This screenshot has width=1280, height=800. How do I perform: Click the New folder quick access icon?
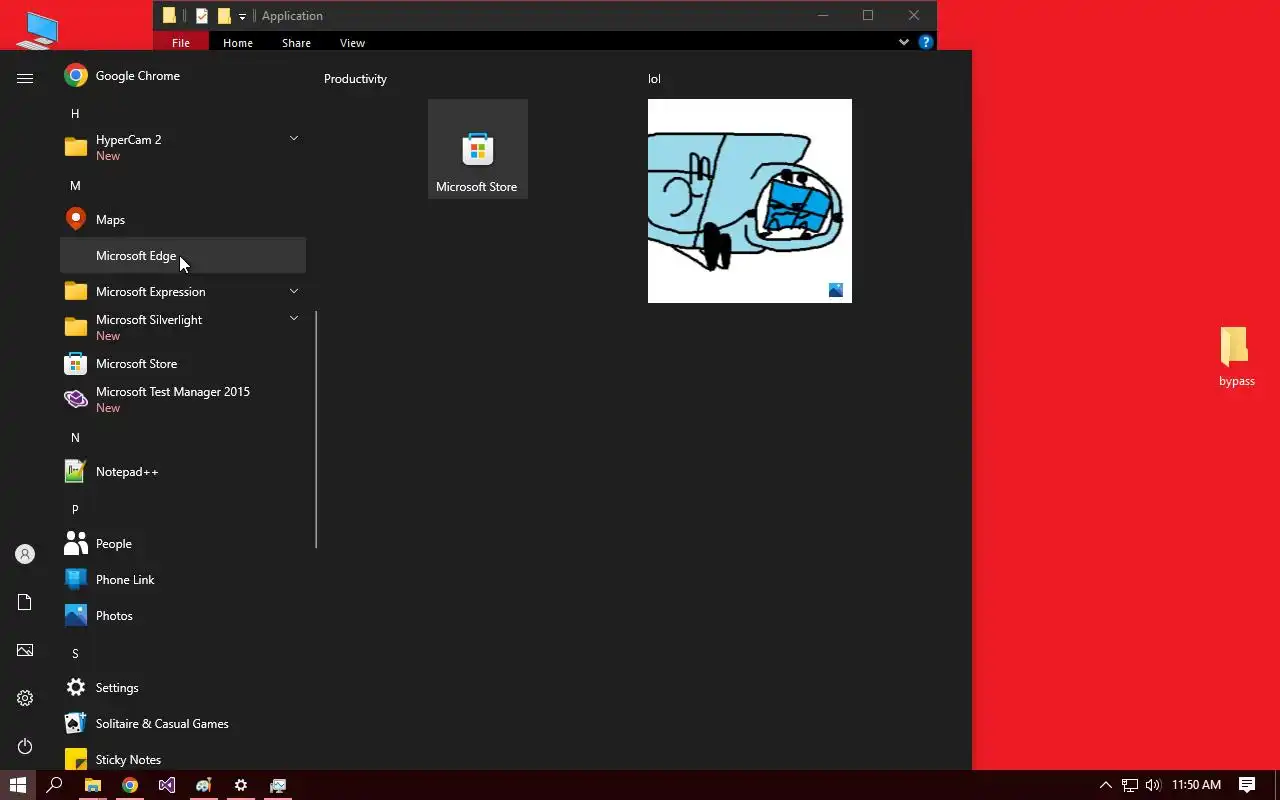click(x=224, y=16)
